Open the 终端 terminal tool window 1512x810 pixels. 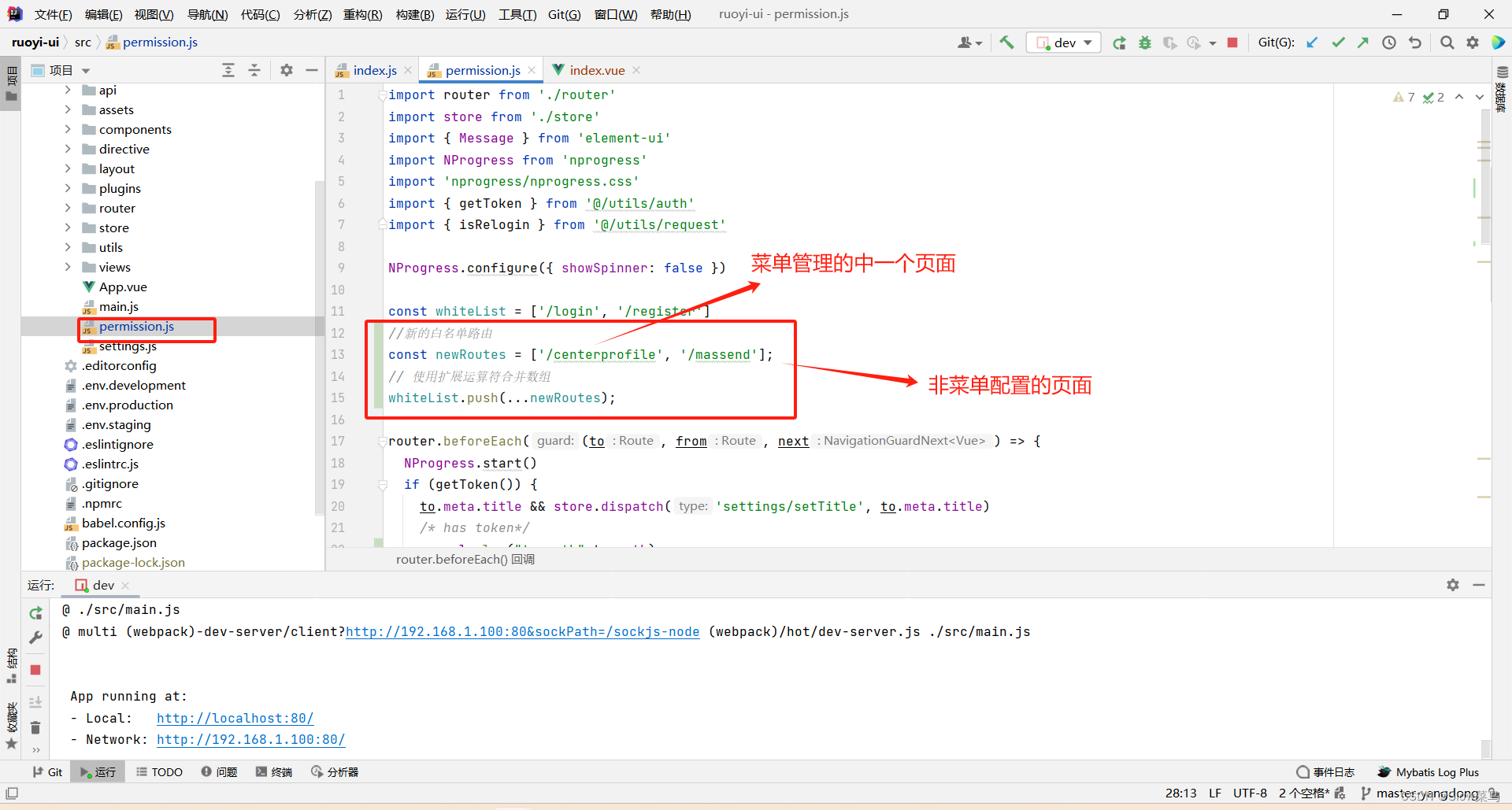[274, 772]
